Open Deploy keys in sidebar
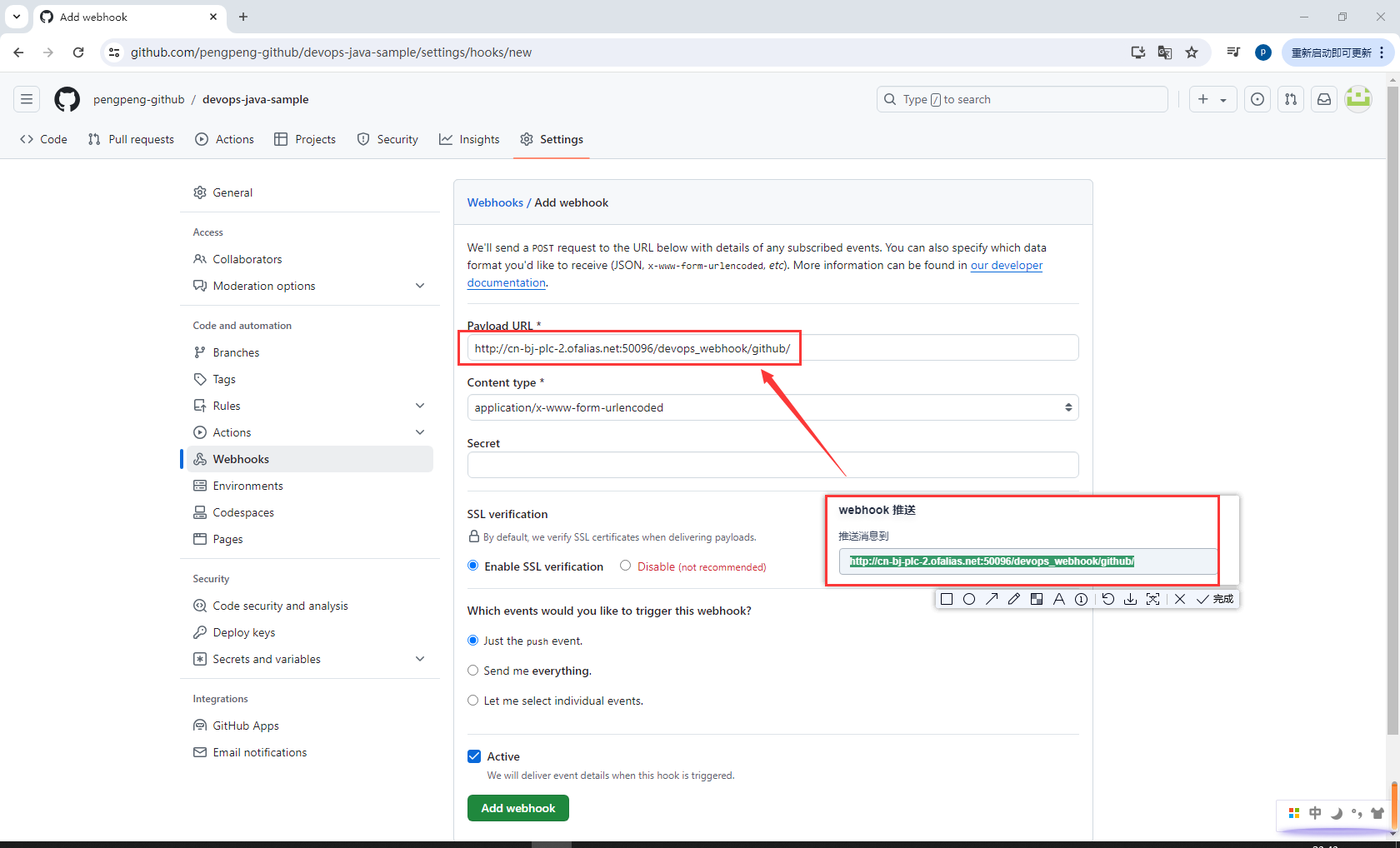 (310, 632)
